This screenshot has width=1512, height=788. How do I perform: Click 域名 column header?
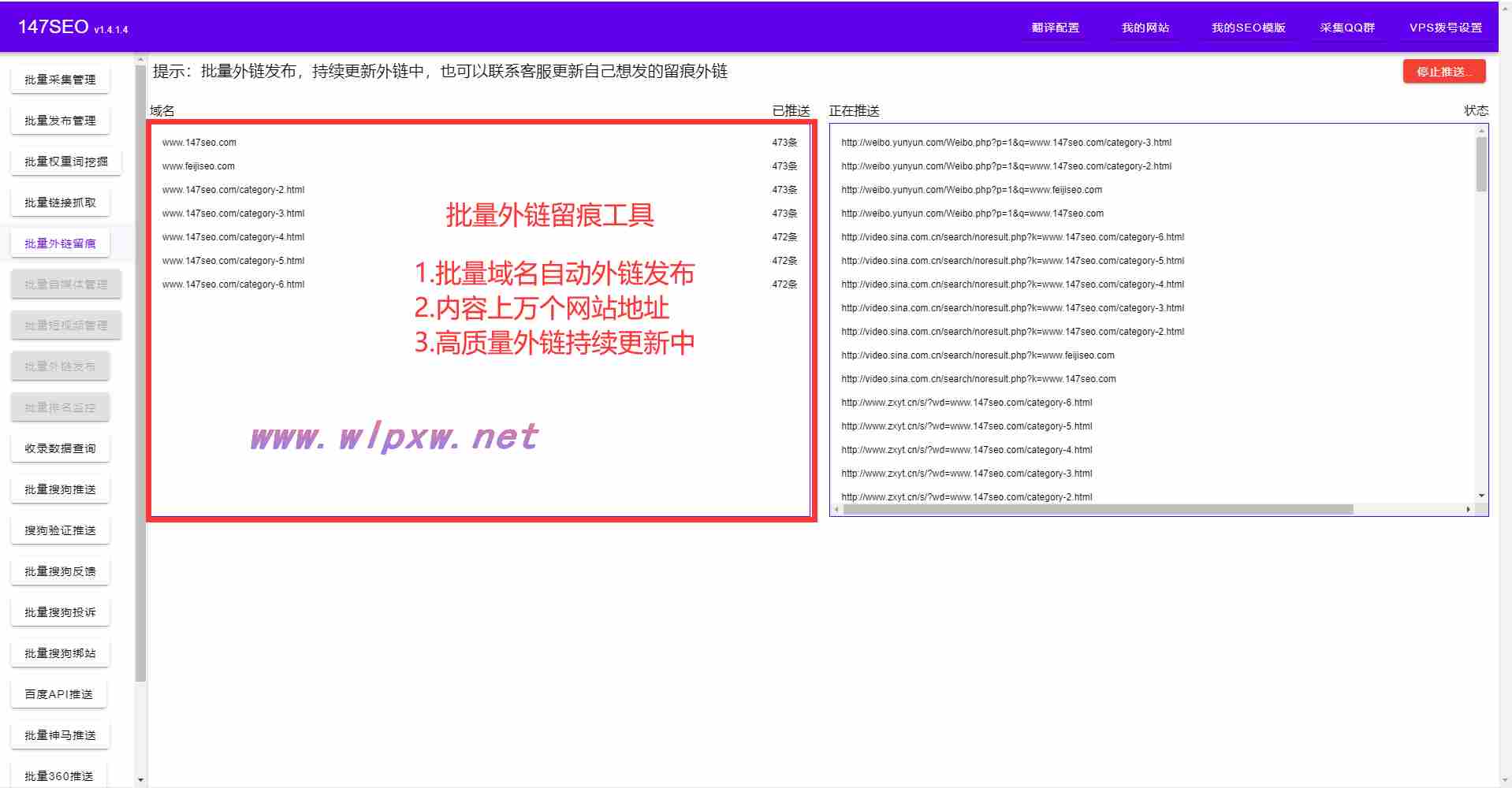click(x=162, y=111)
